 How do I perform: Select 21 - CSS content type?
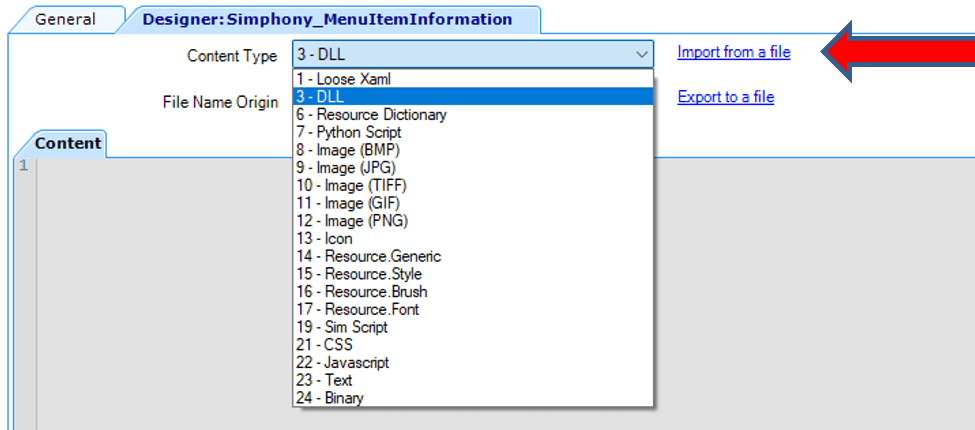click(x=324, y=345)
